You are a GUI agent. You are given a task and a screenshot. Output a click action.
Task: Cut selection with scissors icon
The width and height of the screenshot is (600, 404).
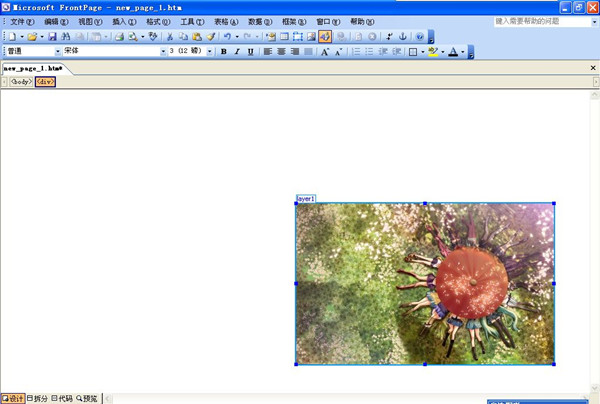(170, 36)
